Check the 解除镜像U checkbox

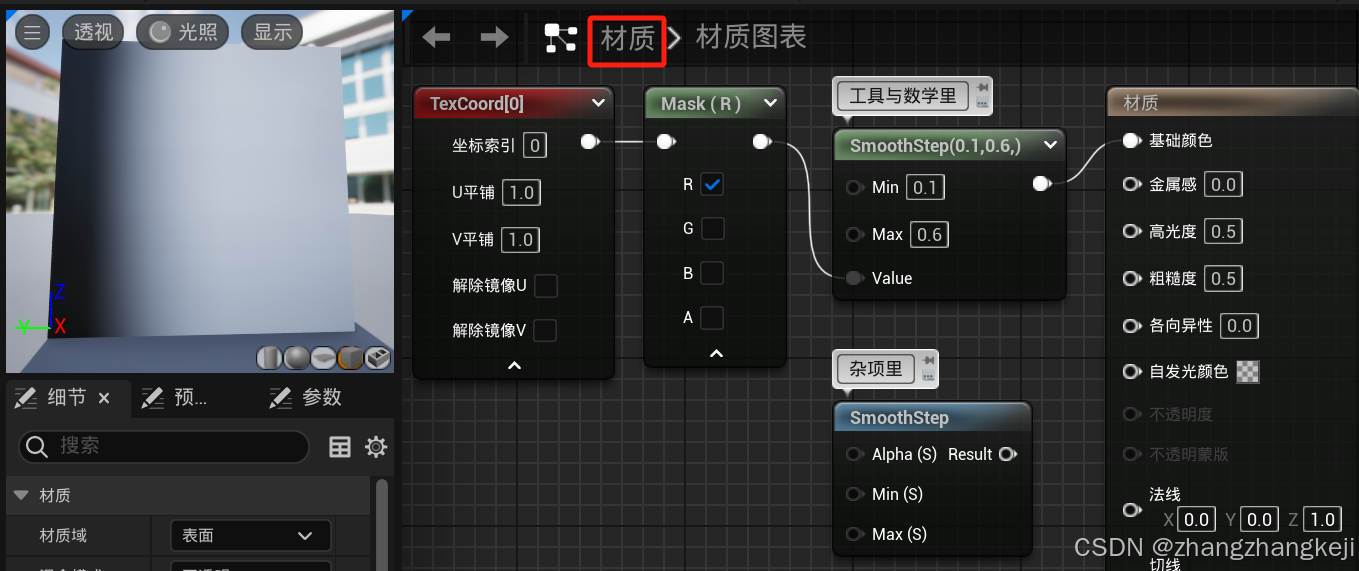tap(545, 286)
